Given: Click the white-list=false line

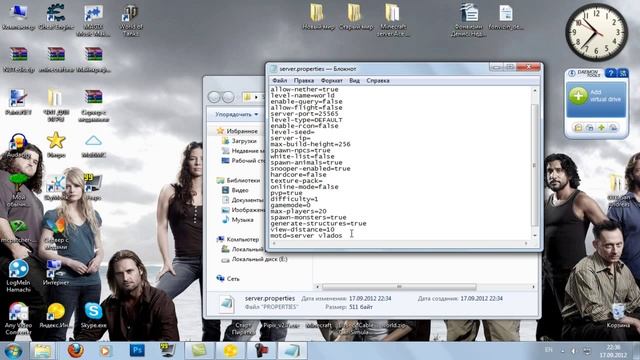Looking at the screenshot, I should coord(302,156).
